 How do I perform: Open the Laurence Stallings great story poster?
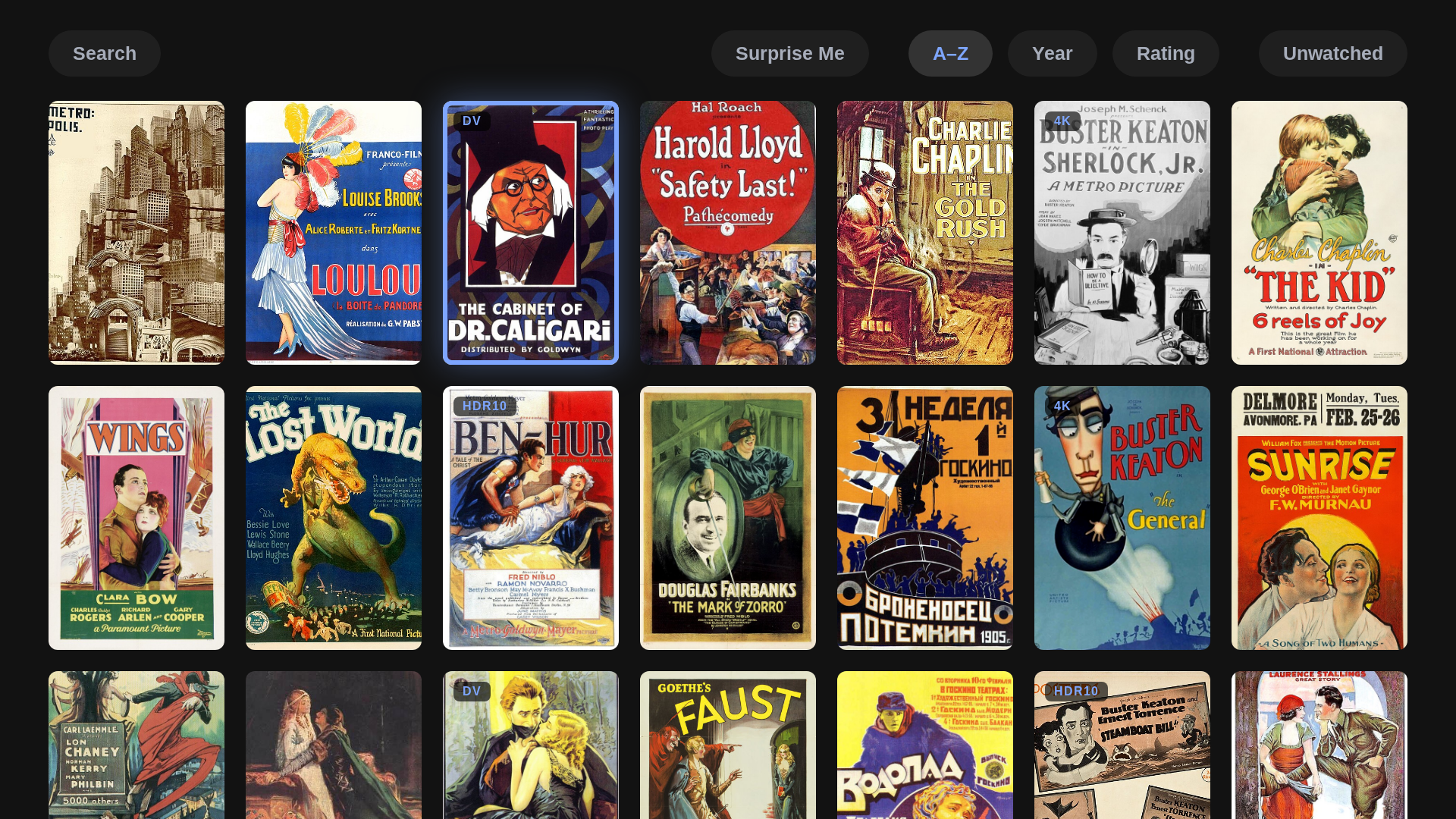(1319, 745)
